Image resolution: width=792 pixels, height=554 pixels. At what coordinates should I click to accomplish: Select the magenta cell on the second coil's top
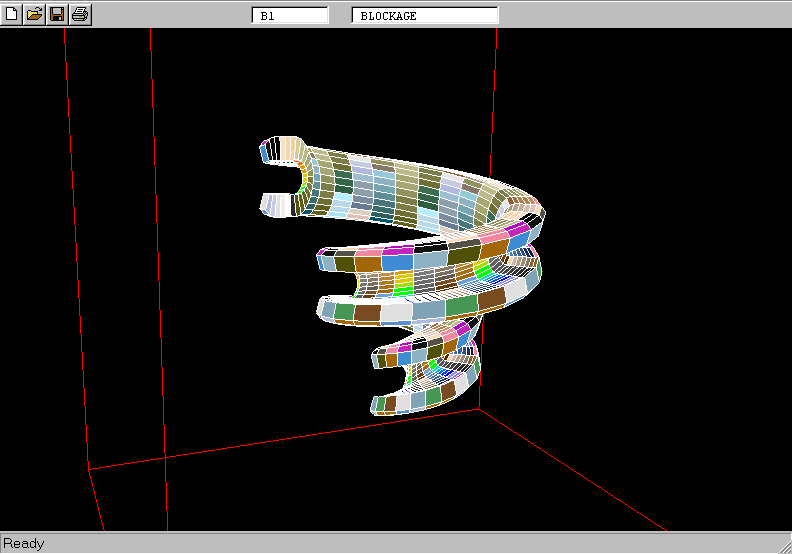[x=397, y=250]
